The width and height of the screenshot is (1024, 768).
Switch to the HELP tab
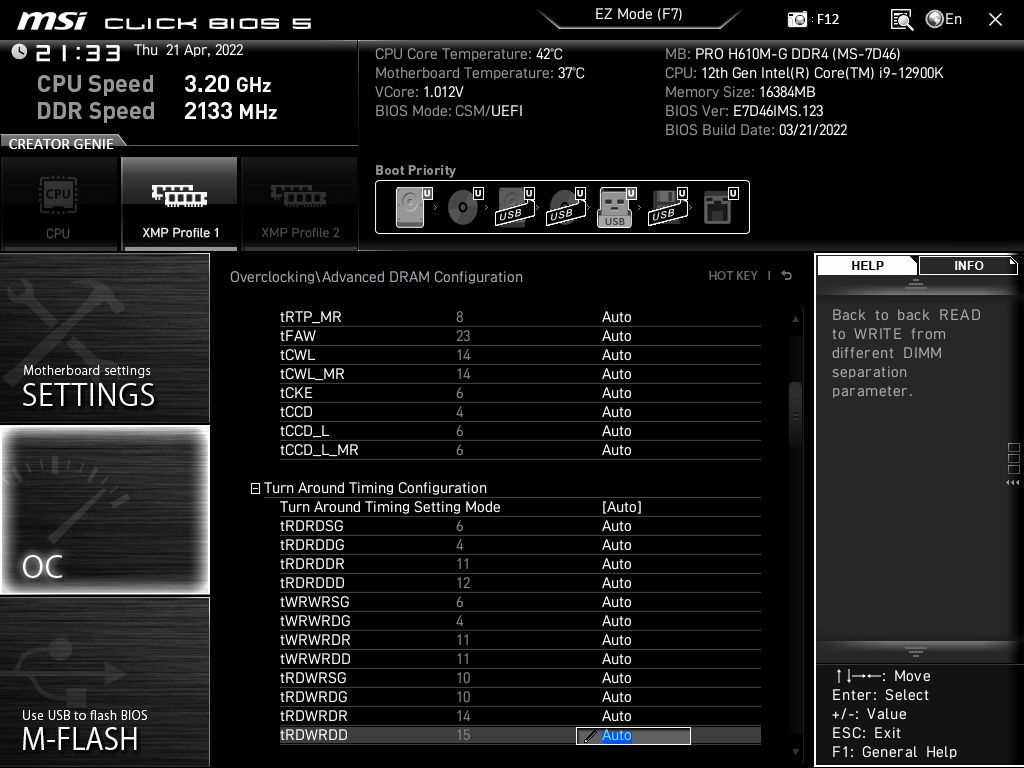pos(867,265)
